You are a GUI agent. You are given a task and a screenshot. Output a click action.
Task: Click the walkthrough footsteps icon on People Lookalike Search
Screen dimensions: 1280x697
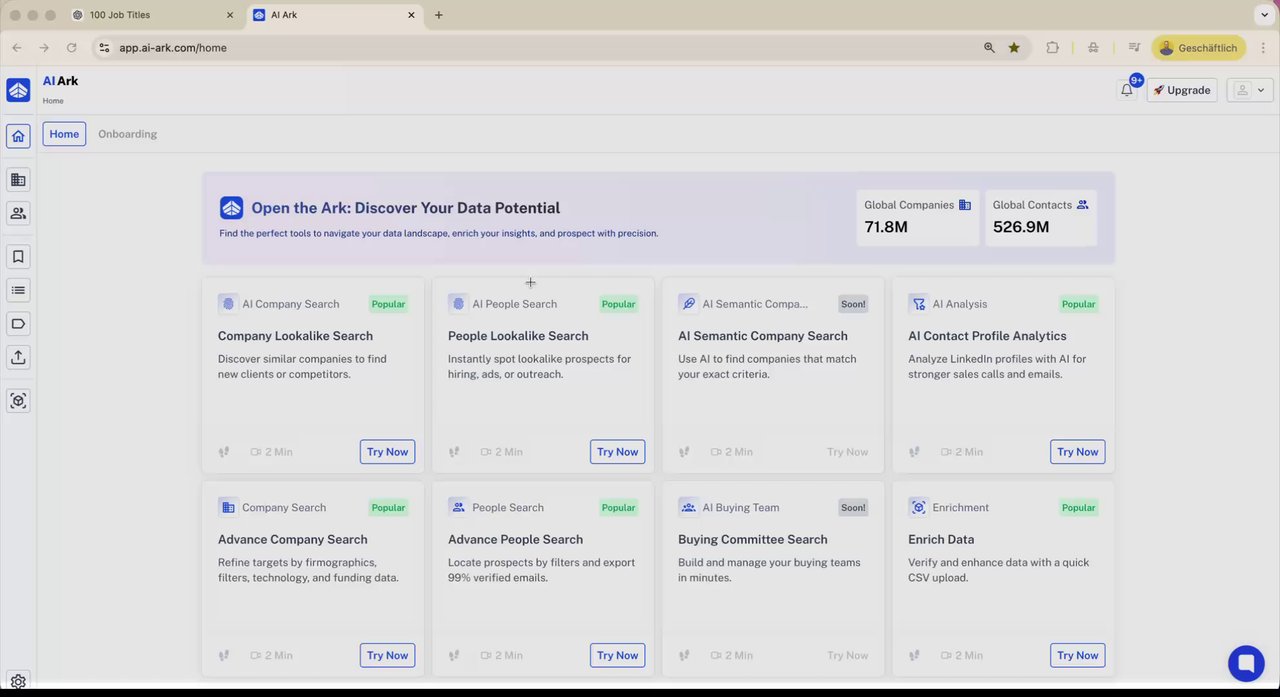pos(454,452)
